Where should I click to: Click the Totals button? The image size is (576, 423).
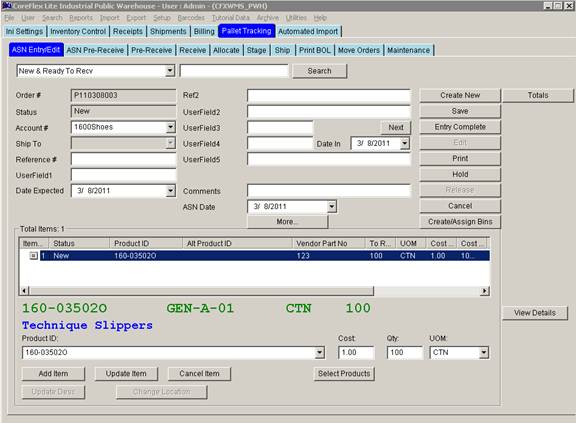(538, 95)
